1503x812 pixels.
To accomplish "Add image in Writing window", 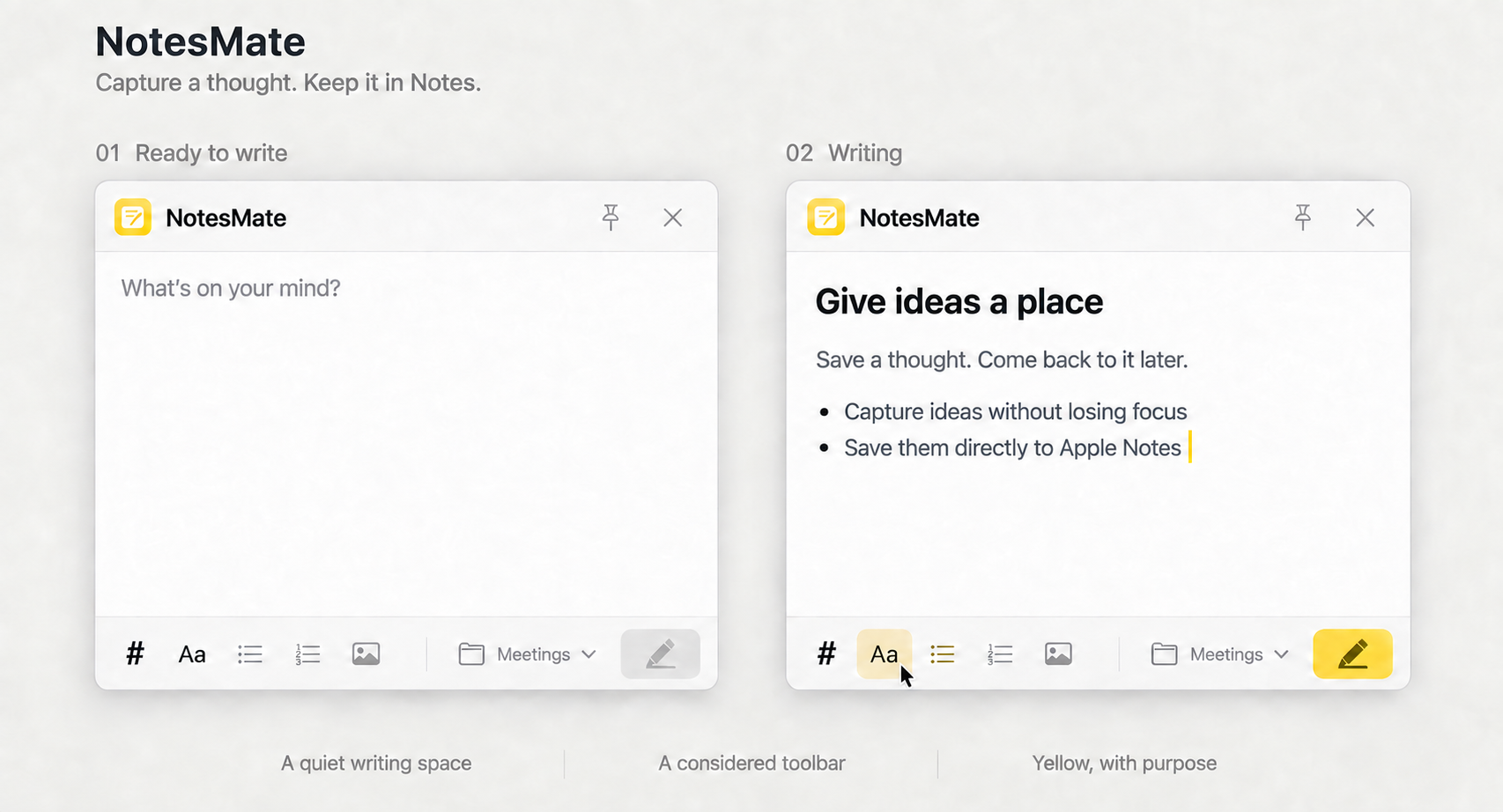I will pos(1058,653).
